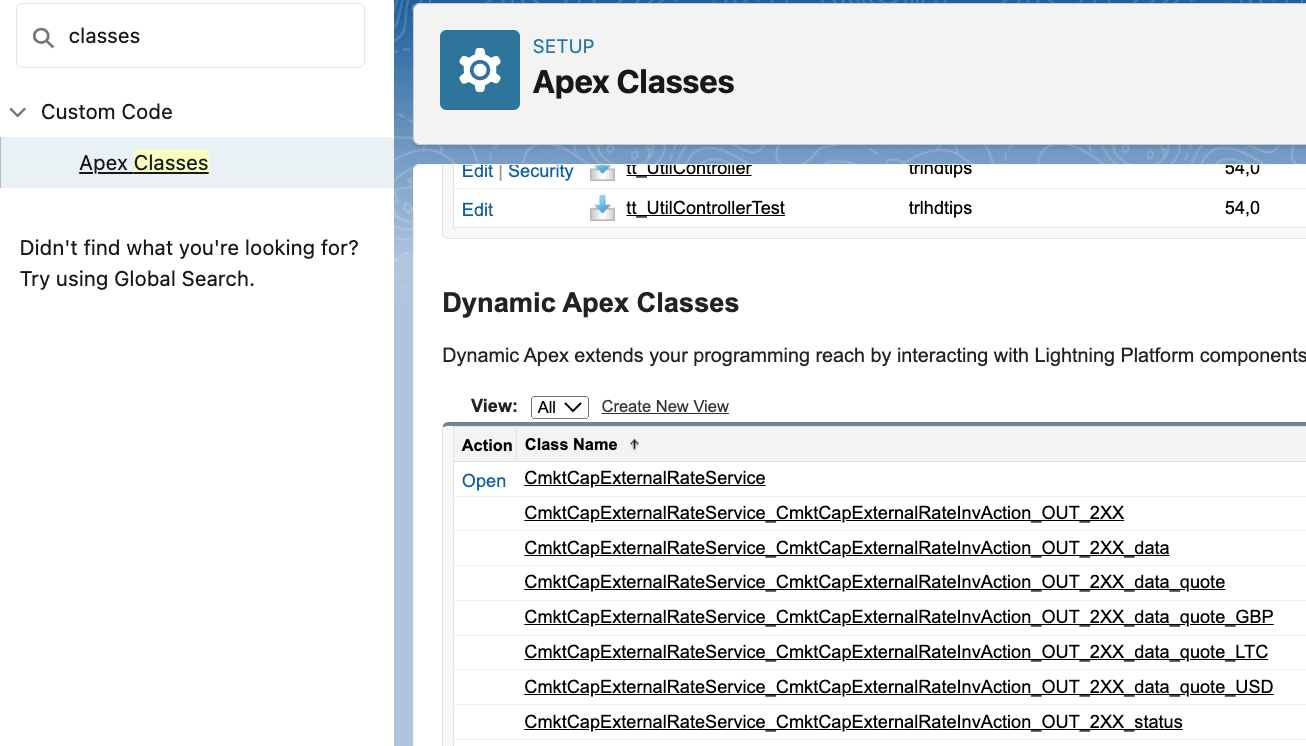Click the Custom Code section label
Viewport: 1306px width, 746px height.
click(107, 112)
